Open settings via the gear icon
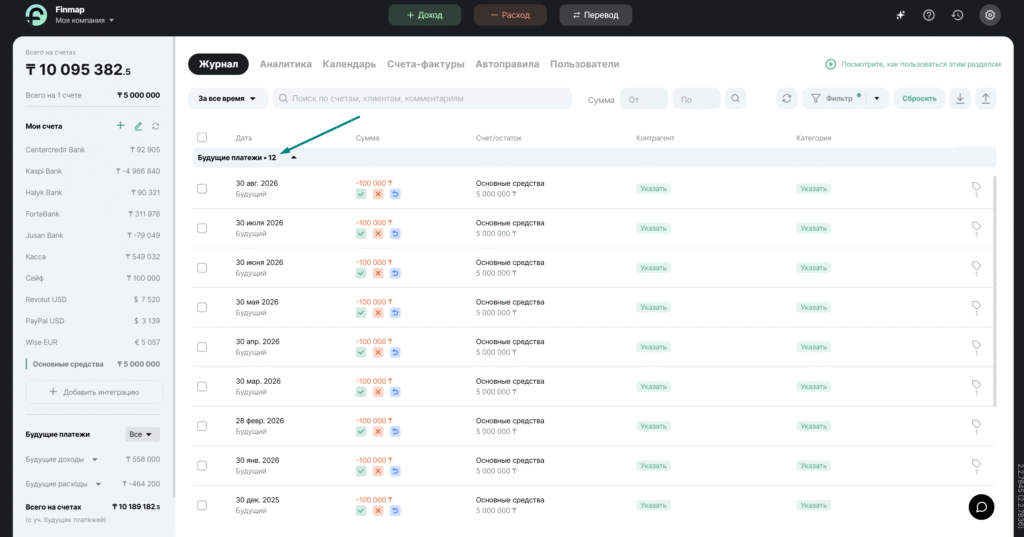The image size is (1024, 537). point(989,15)
